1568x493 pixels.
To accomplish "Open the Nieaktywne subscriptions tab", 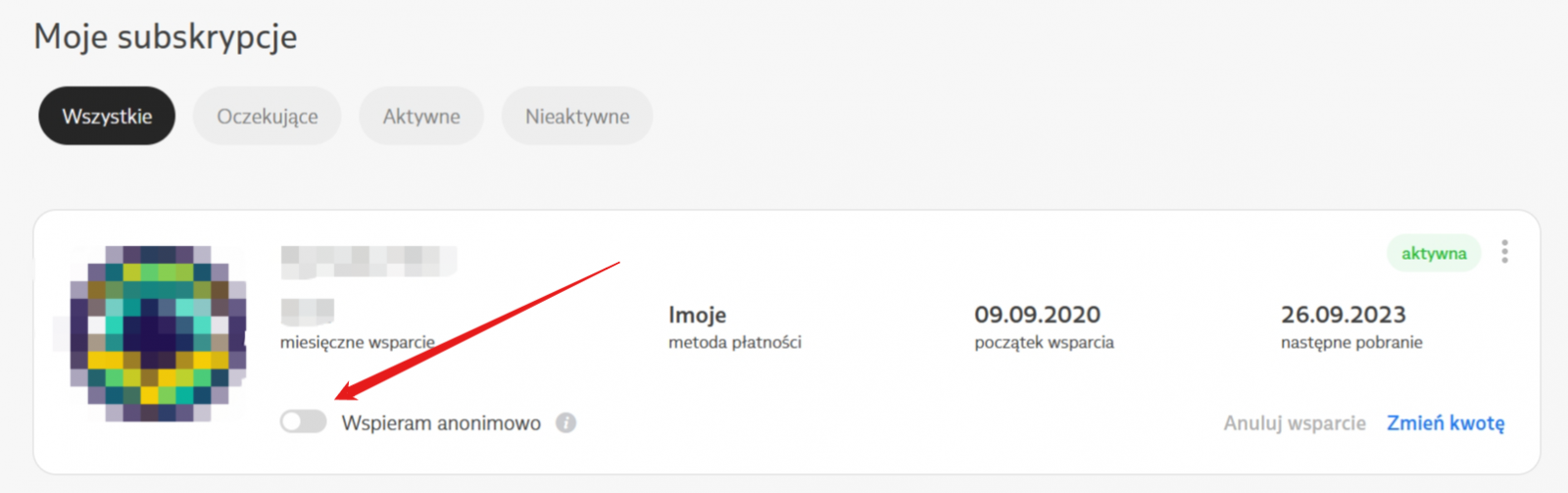I will pyautogui.click(x=576, y=116).
